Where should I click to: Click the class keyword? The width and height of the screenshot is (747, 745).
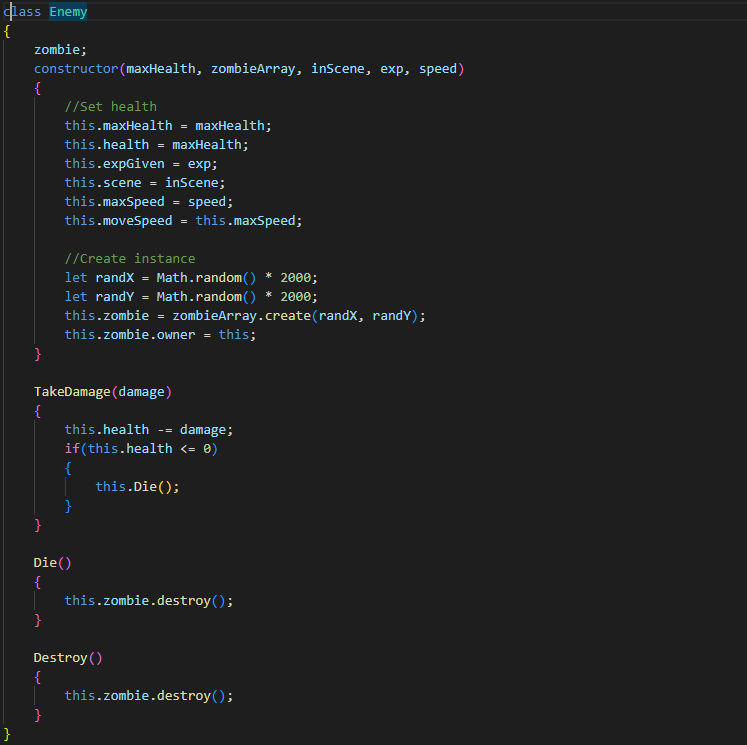click(x=22, y=11)
